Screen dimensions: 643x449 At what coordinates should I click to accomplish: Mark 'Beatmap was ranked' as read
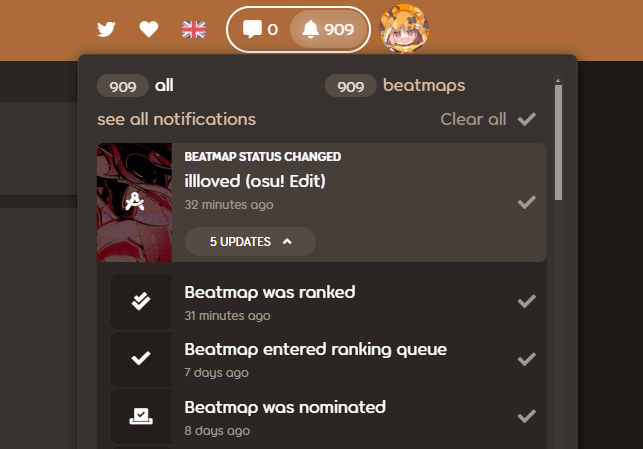tap(527, 301)
